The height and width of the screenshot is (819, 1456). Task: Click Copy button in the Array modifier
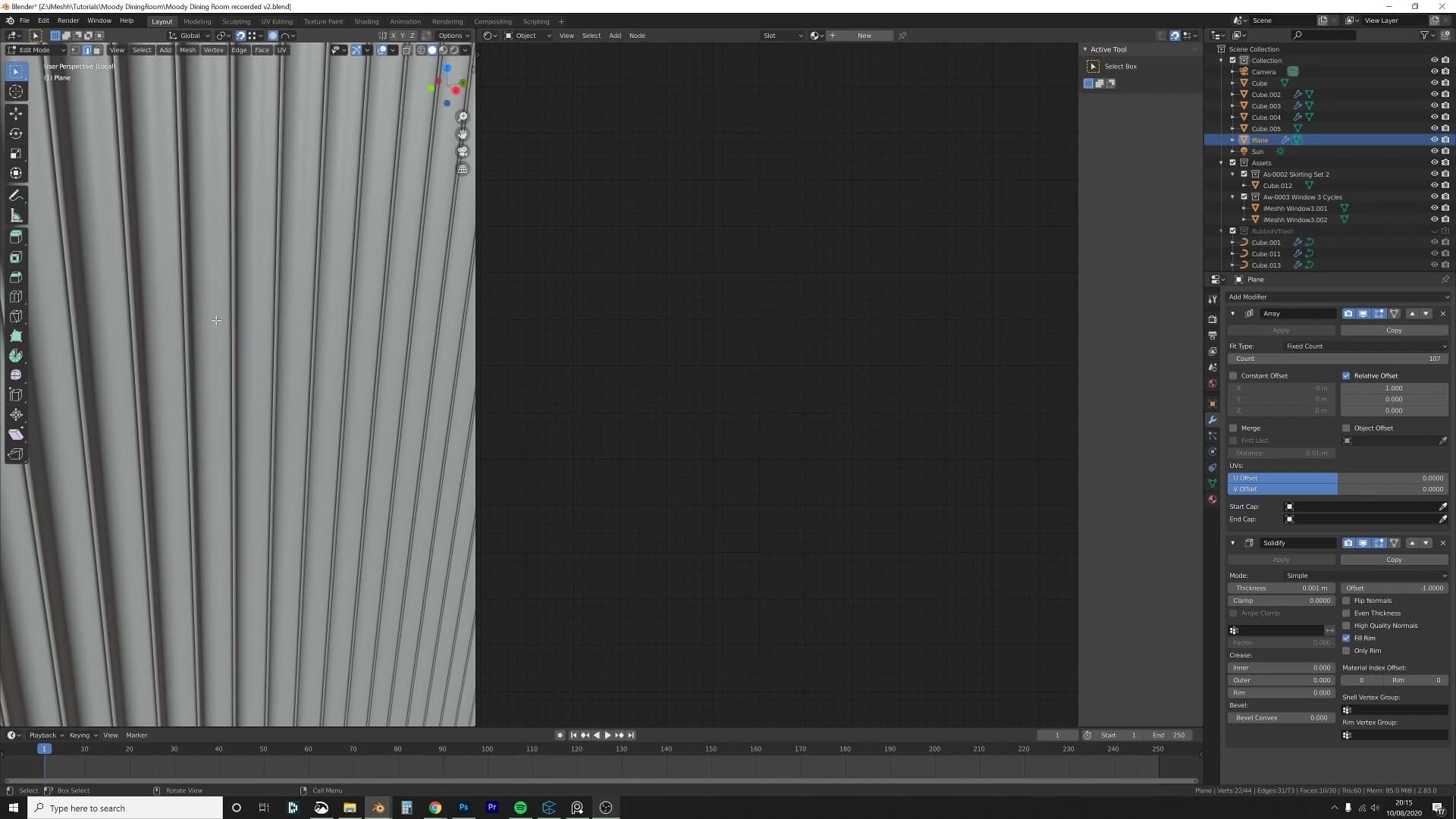point(1394,331)
